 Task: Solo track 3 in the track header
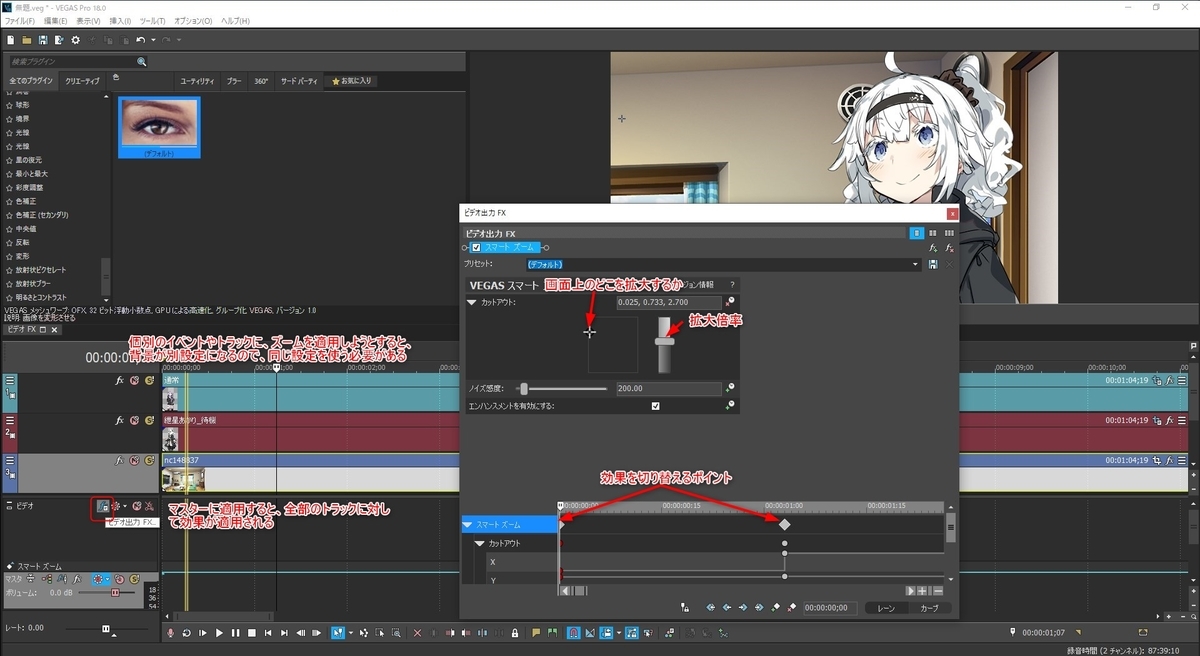tap(148, 461)
